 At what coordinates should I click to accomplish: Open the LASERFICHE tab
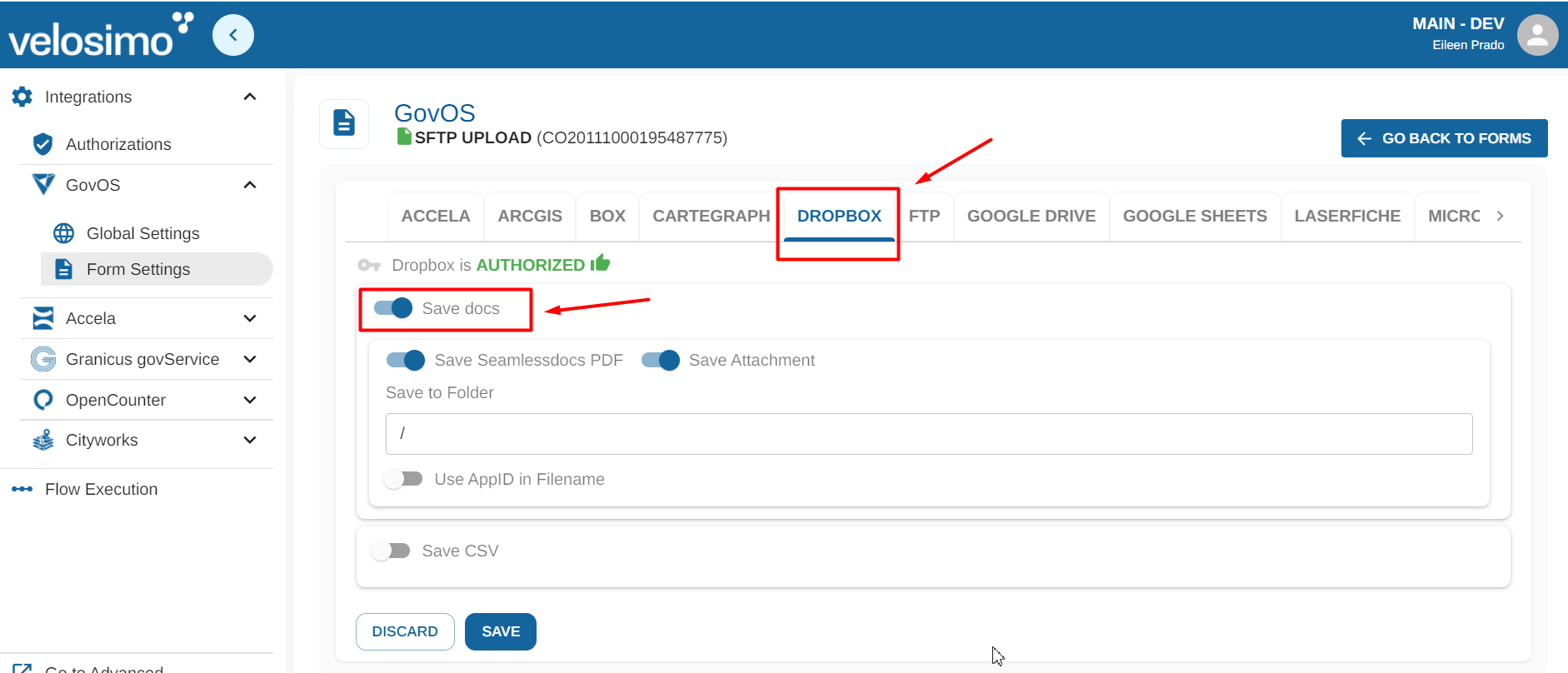coord(1347,216)
